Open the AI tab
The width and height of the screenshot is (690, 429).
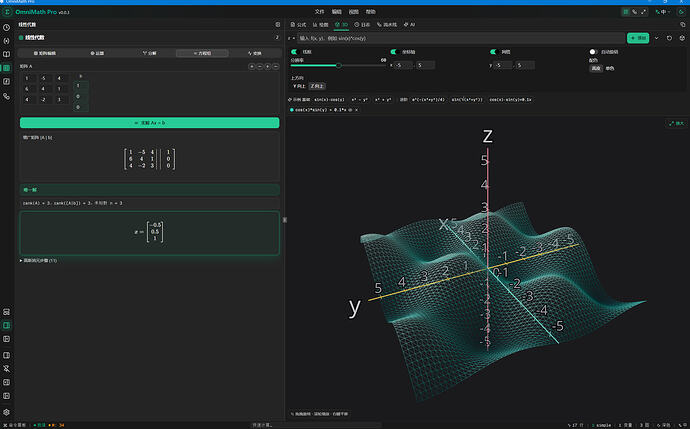click(409, 25)
